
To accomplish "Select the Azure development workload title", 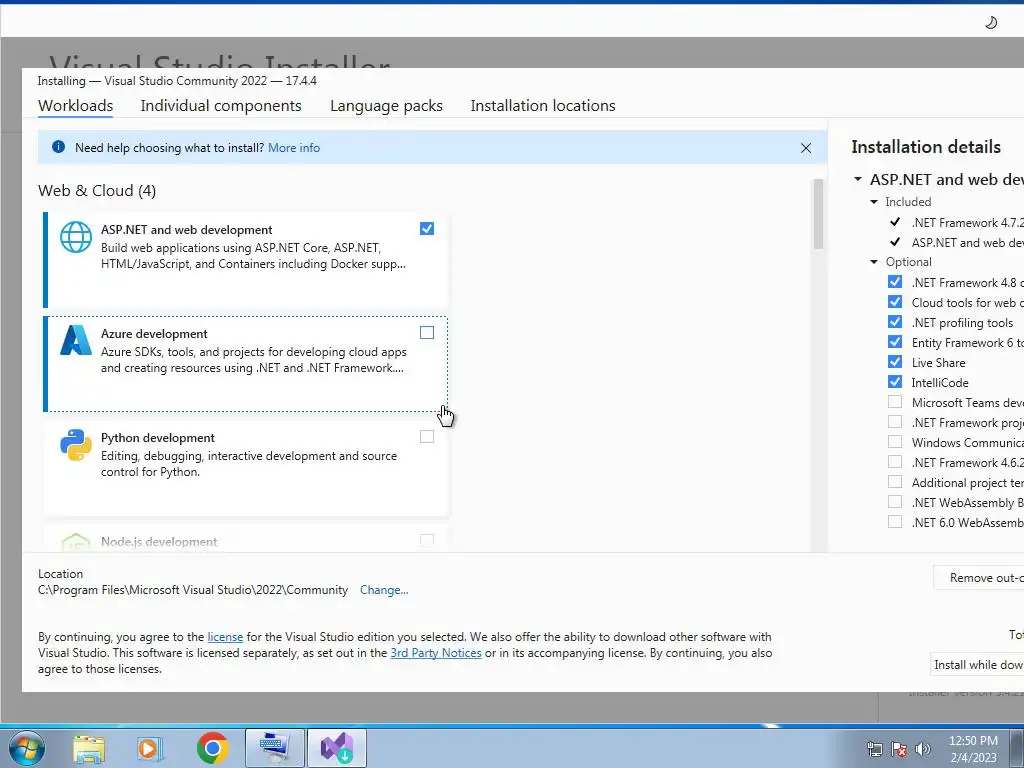I will (154, 334).
